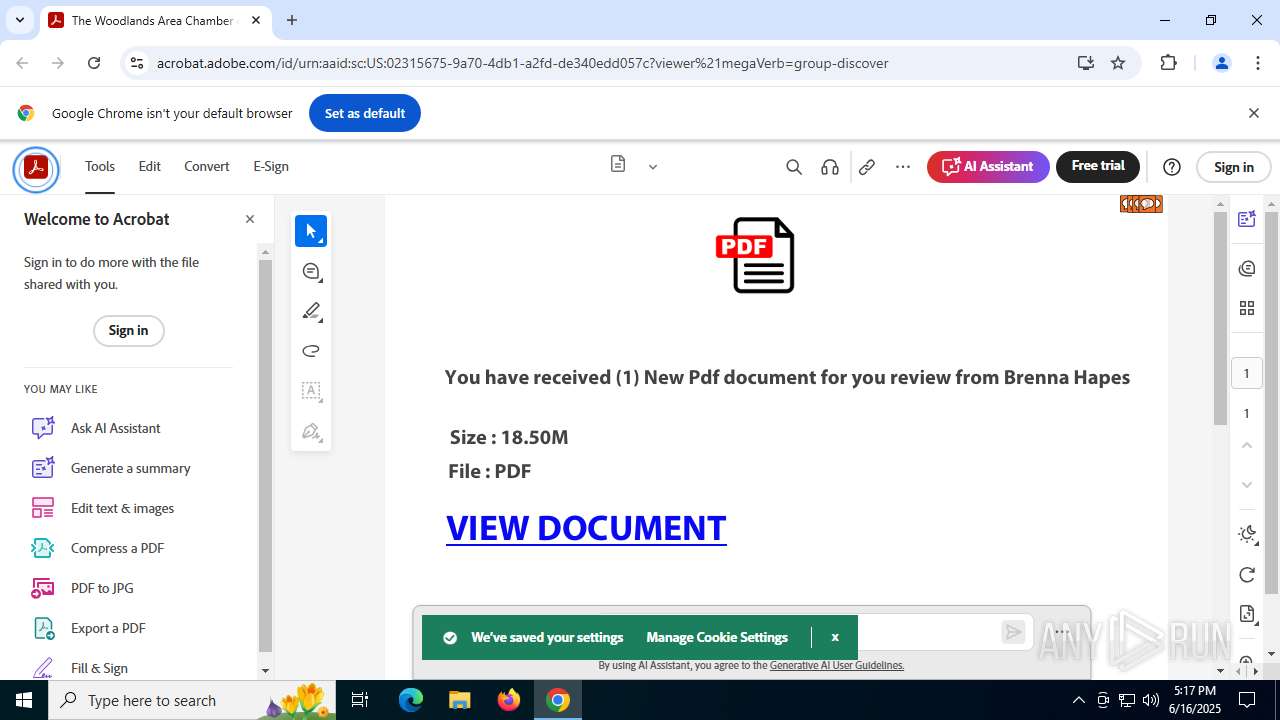Screen dimensions: 1280x720
Task: Click the read aloud headphones icon
Action: pos(830,167)
